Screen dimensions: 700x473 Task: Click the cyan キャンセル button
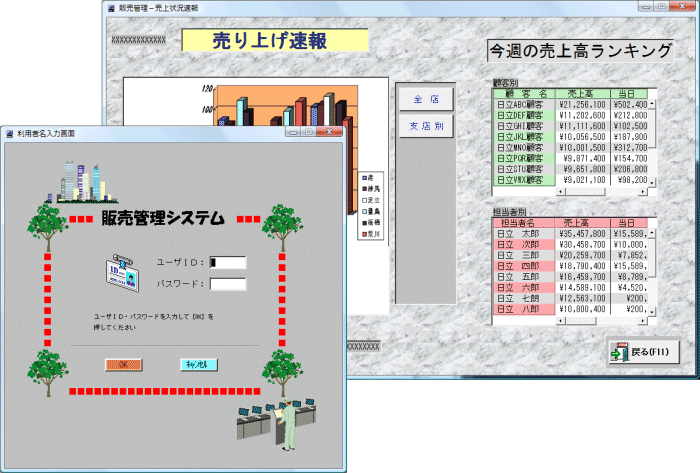[199, 365]
